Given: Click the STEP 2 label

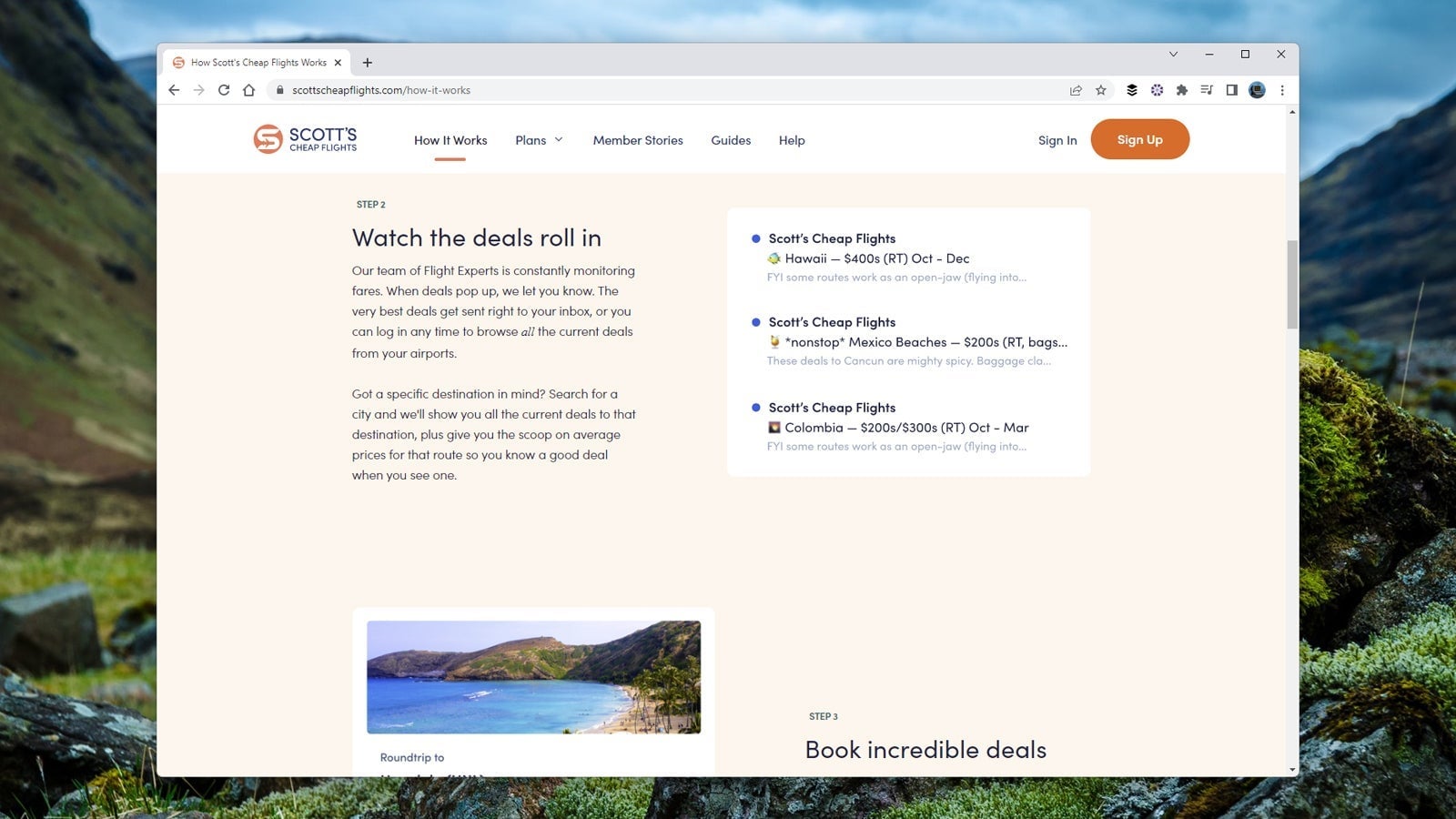Looking at the screenshot, I should 371,205.
